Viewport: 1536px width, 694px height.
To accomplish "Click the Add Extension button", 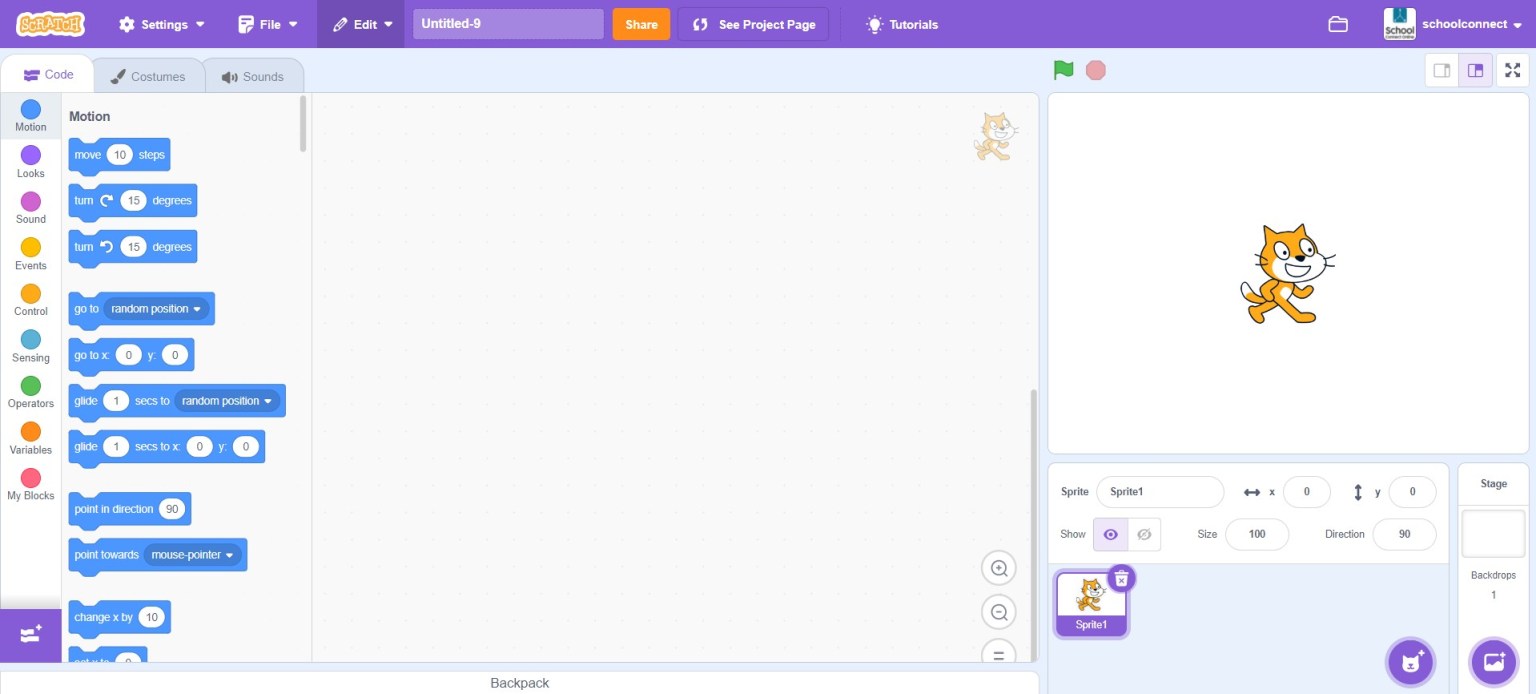I will (30, 635).
